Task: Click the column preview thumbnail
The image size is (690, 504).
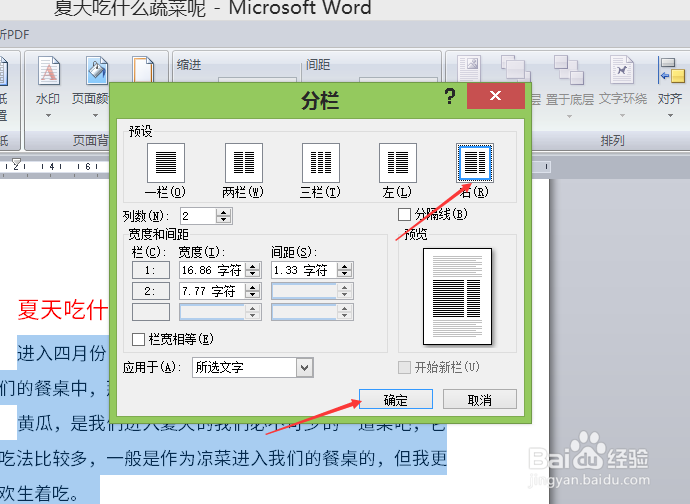Action: [x=457, y=296]
